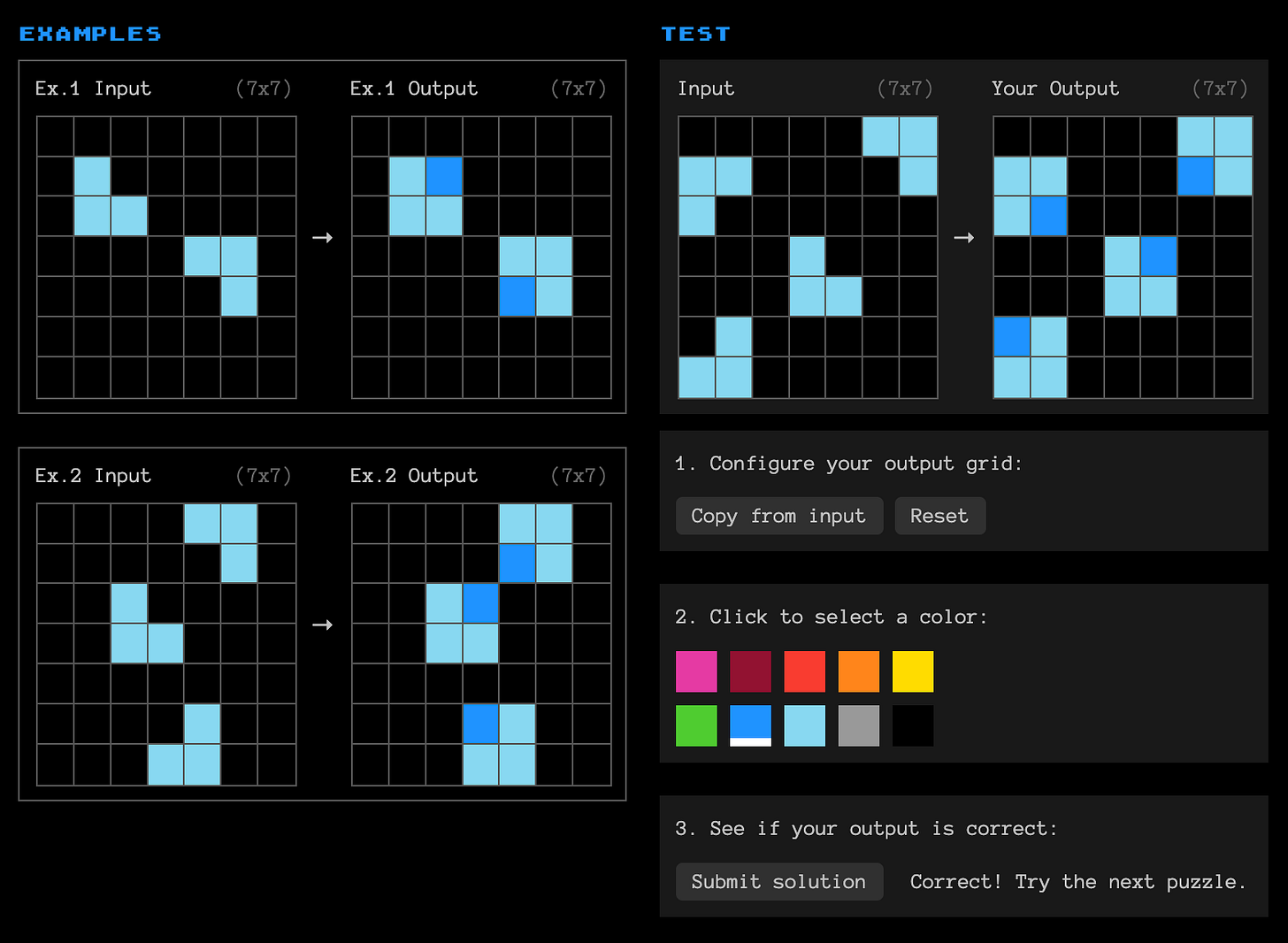Click the 'Ex.2 Output' label
This screenshot has width=1288, height=943.
[x=413, y=476]
